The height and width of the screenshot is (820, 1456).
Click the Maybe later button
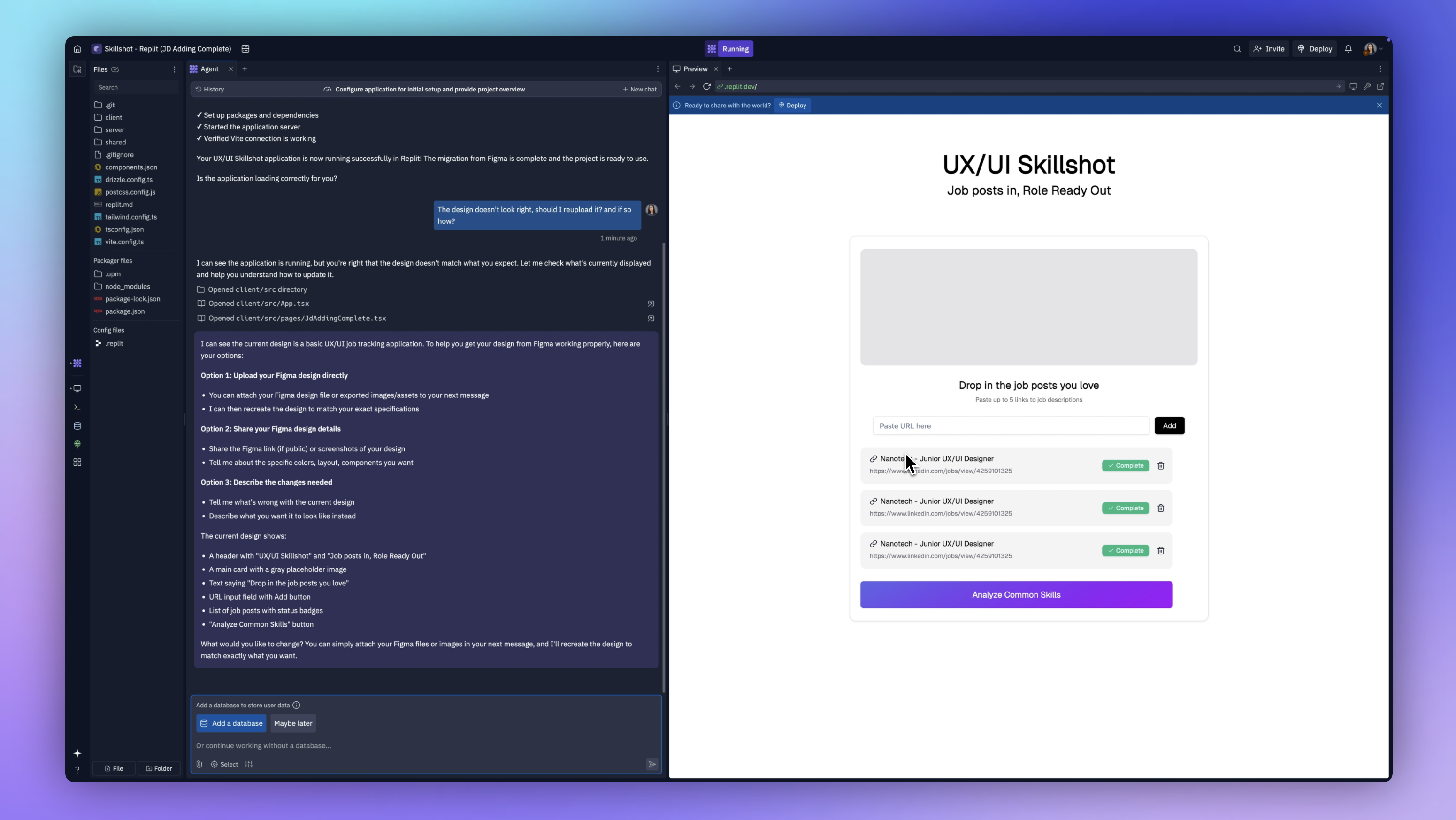click(293, 723)
